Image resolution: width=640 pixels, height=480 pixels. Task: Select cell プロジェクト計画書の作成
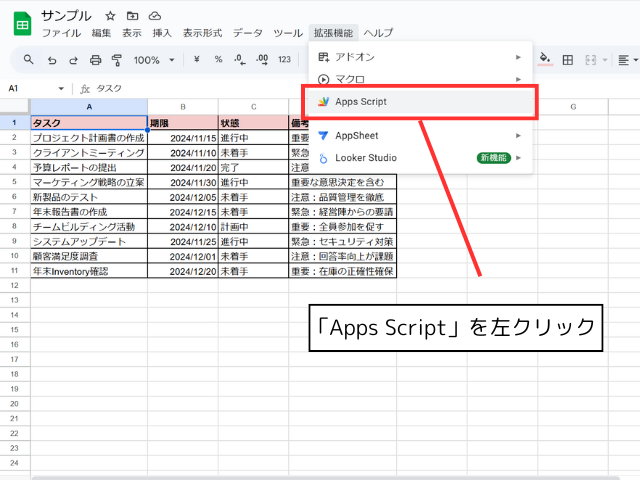89,138
